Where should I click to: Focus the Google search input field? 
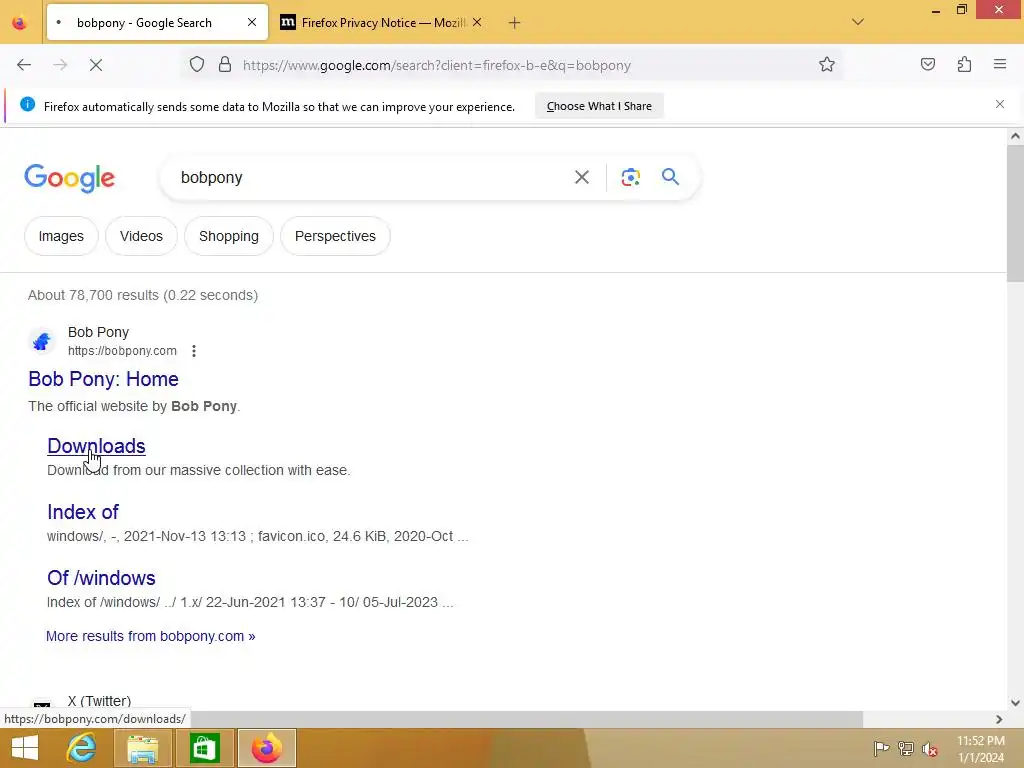369,177
